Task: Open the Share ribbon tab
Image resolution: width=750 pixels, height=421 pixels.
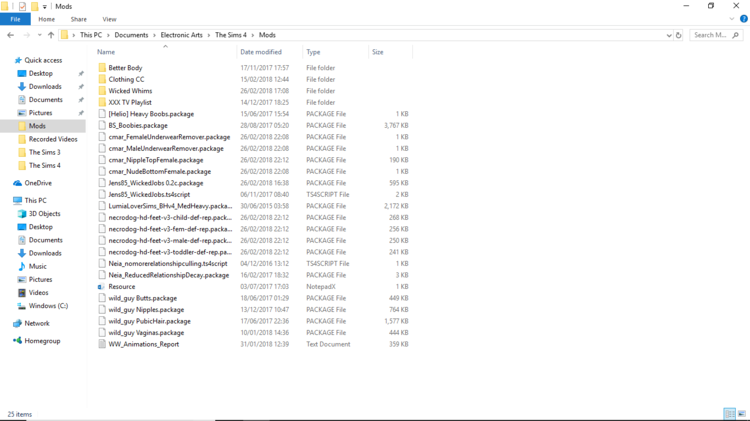Action: (x=78, y=19)
